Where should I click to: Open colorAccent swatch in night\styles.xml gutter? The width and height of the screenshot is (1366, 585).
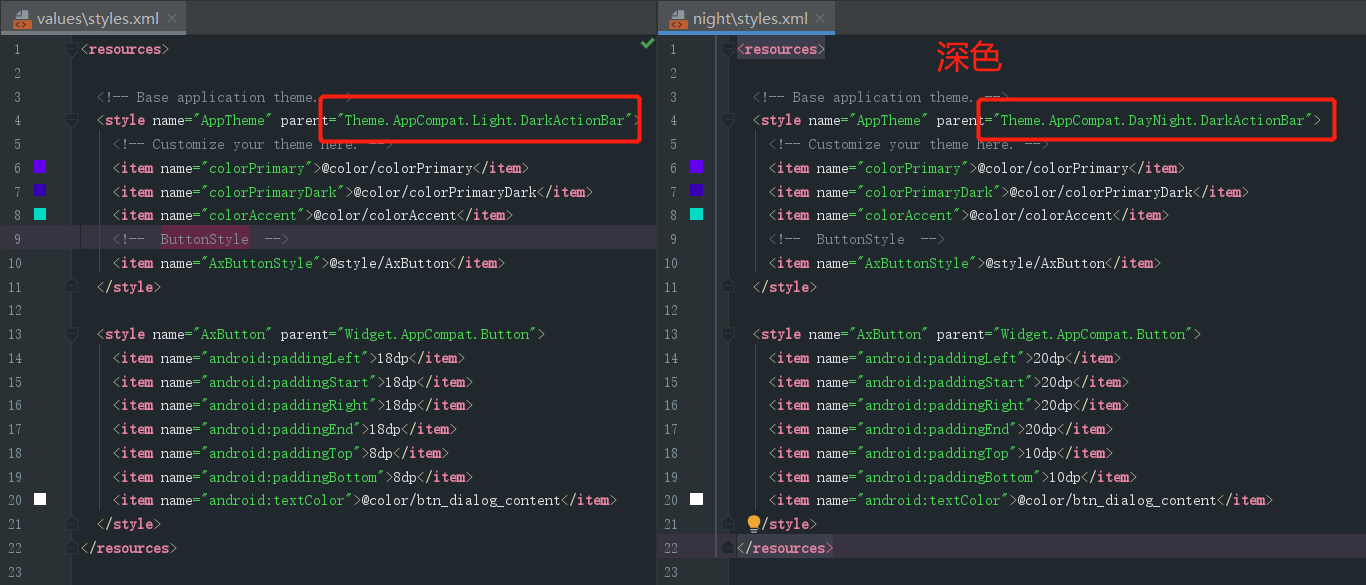[696, 214]
